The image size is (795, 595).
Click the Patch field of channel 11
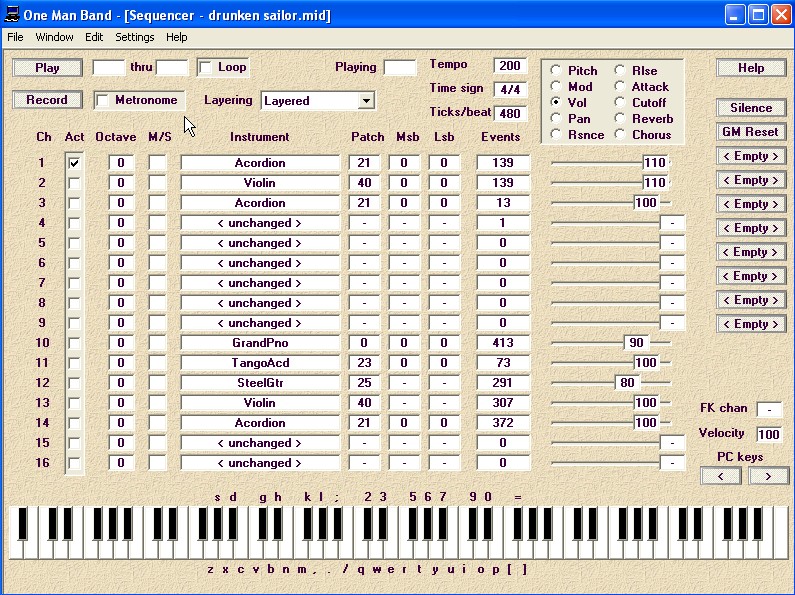(364, 363)
